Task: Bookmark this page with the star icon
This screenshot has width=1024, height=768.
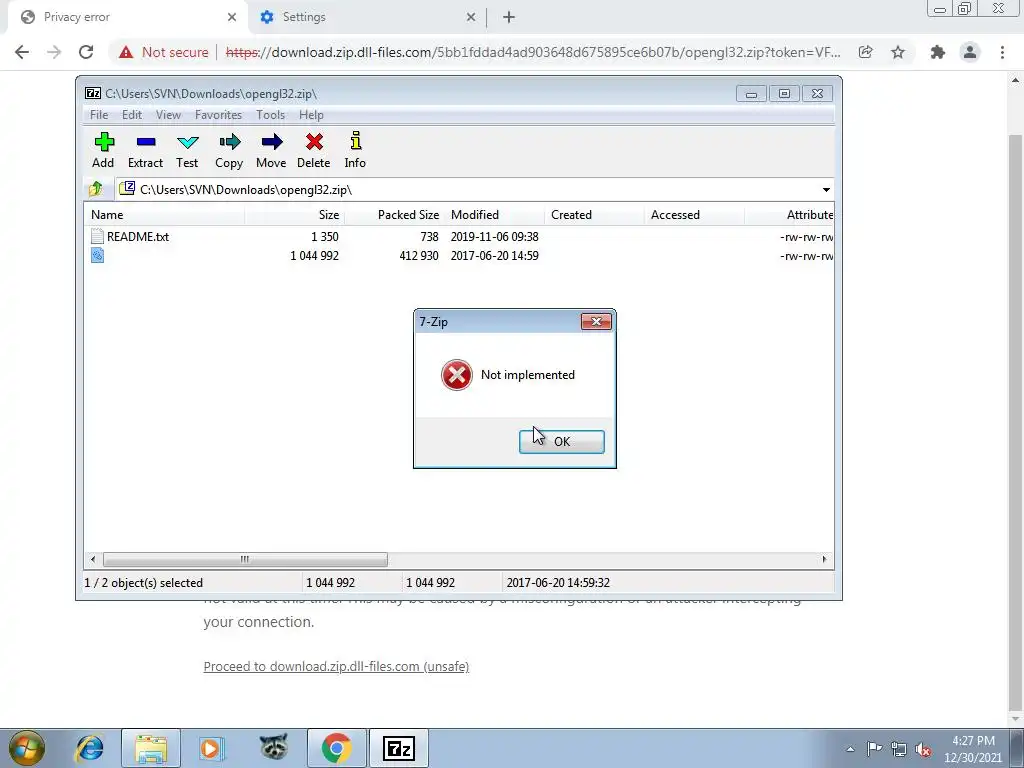Action: [898, 52]
